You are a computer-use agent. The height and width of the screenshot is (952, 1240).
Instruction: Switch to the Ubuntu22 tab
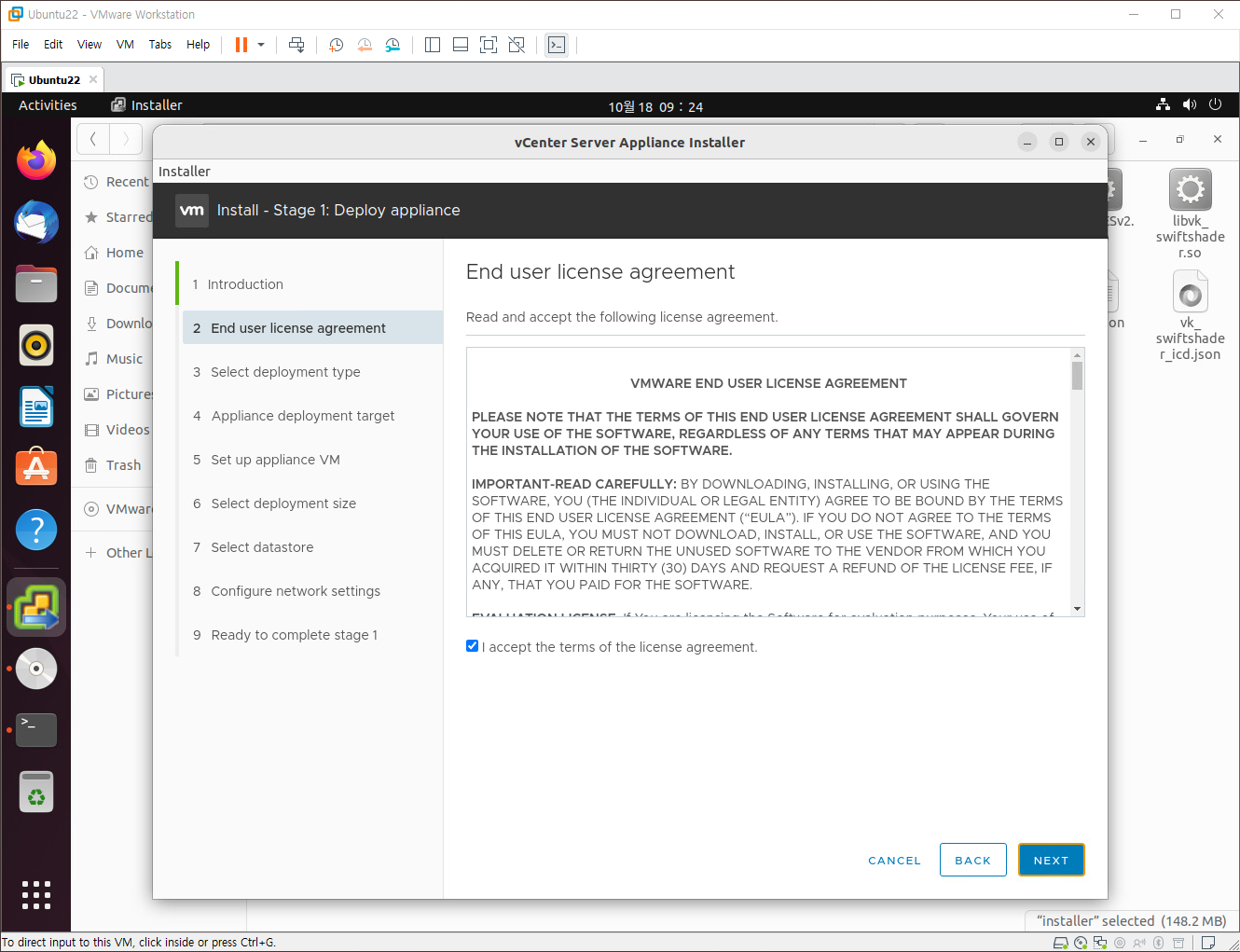53,80
